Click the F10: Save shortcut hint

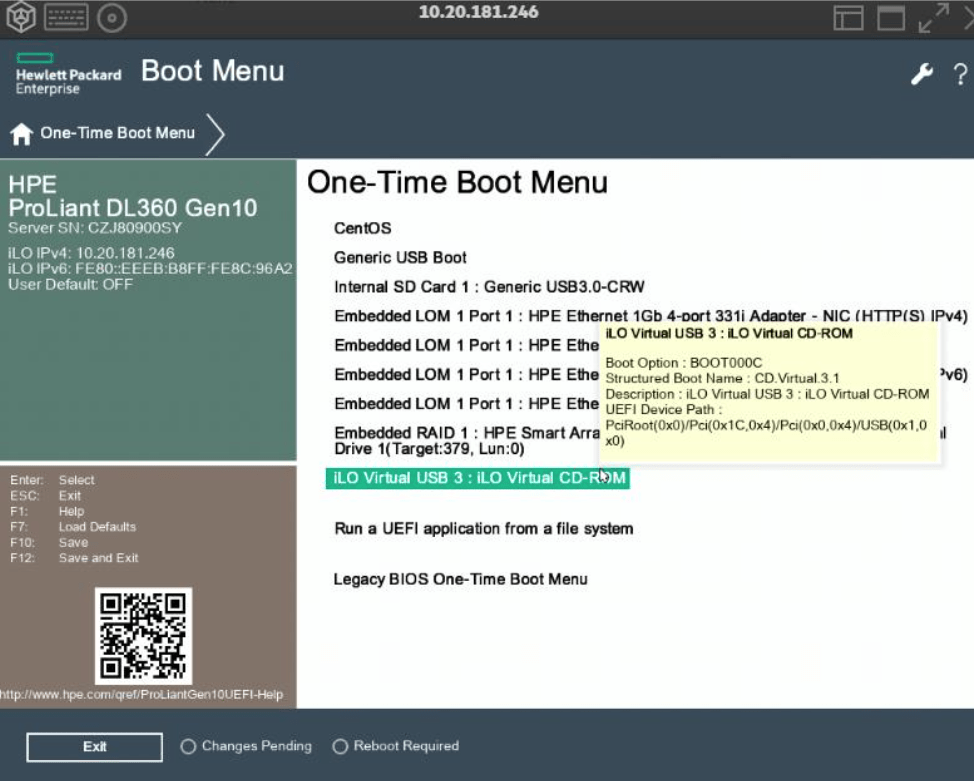[49, 542]
